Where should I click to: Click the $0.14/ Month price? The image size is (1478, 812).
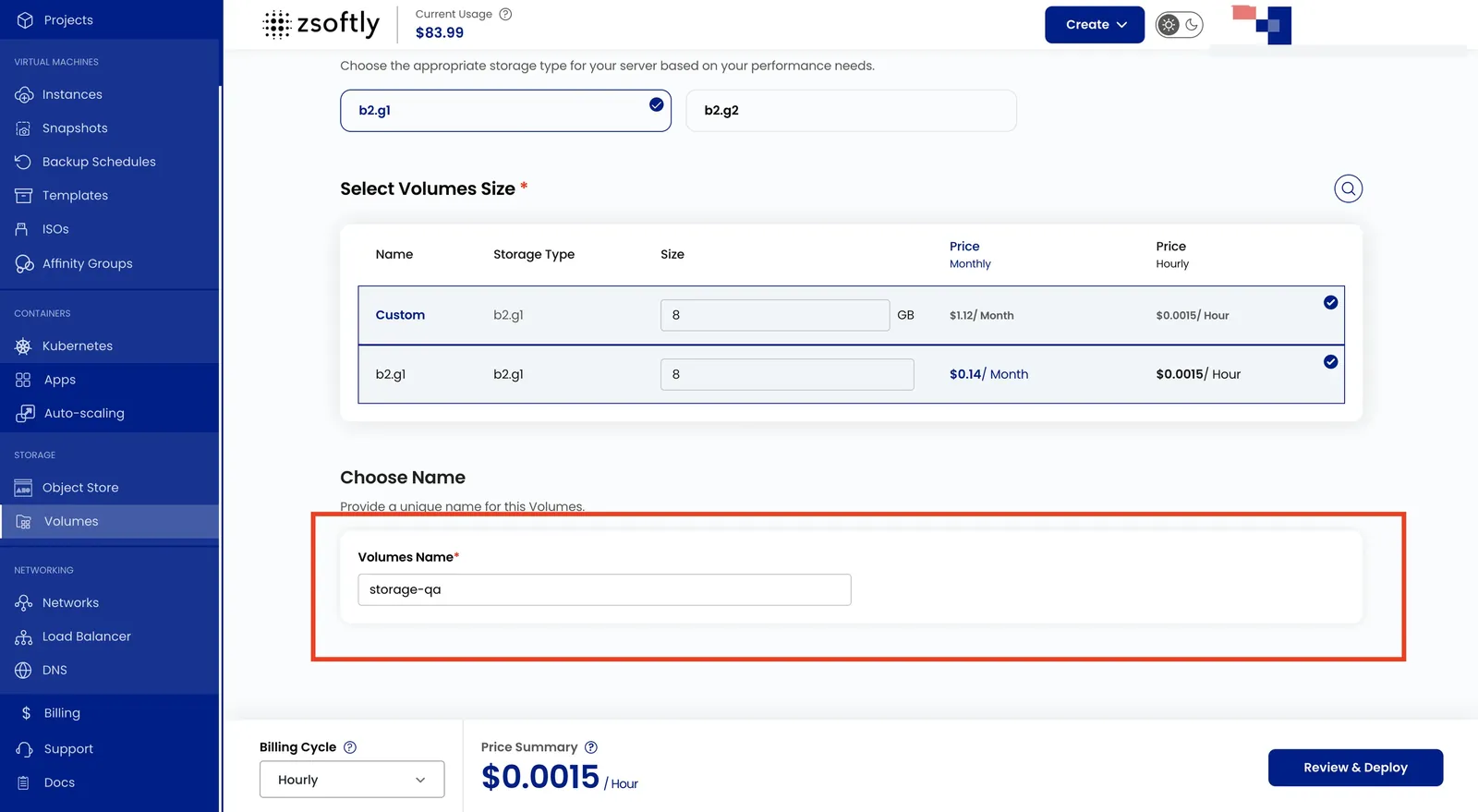click(988, 374)
